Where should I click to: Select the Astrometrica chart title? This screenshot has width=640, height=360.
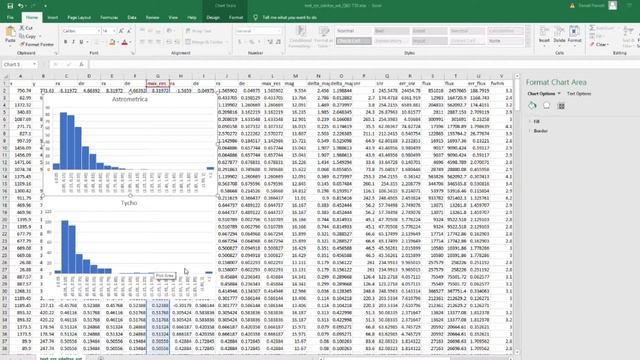(x=130, y=99)
